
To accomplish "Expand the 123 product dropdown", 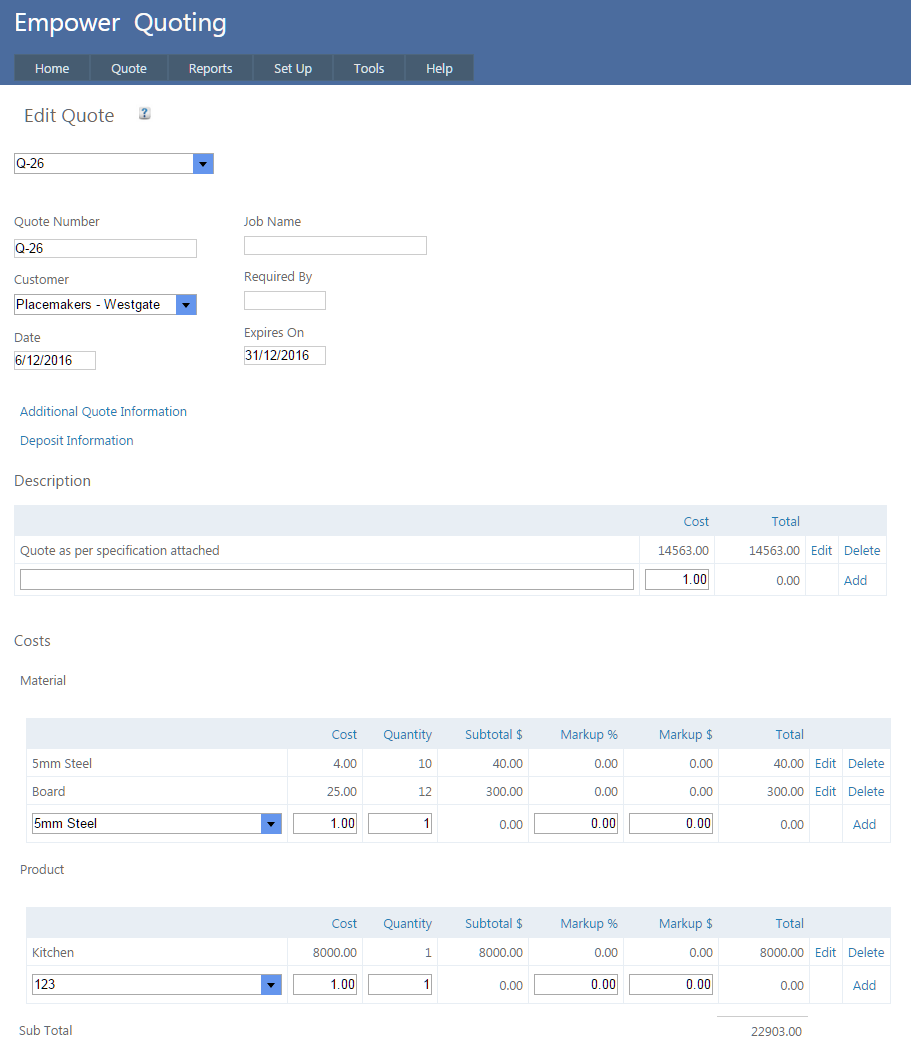I will [270, 985].
